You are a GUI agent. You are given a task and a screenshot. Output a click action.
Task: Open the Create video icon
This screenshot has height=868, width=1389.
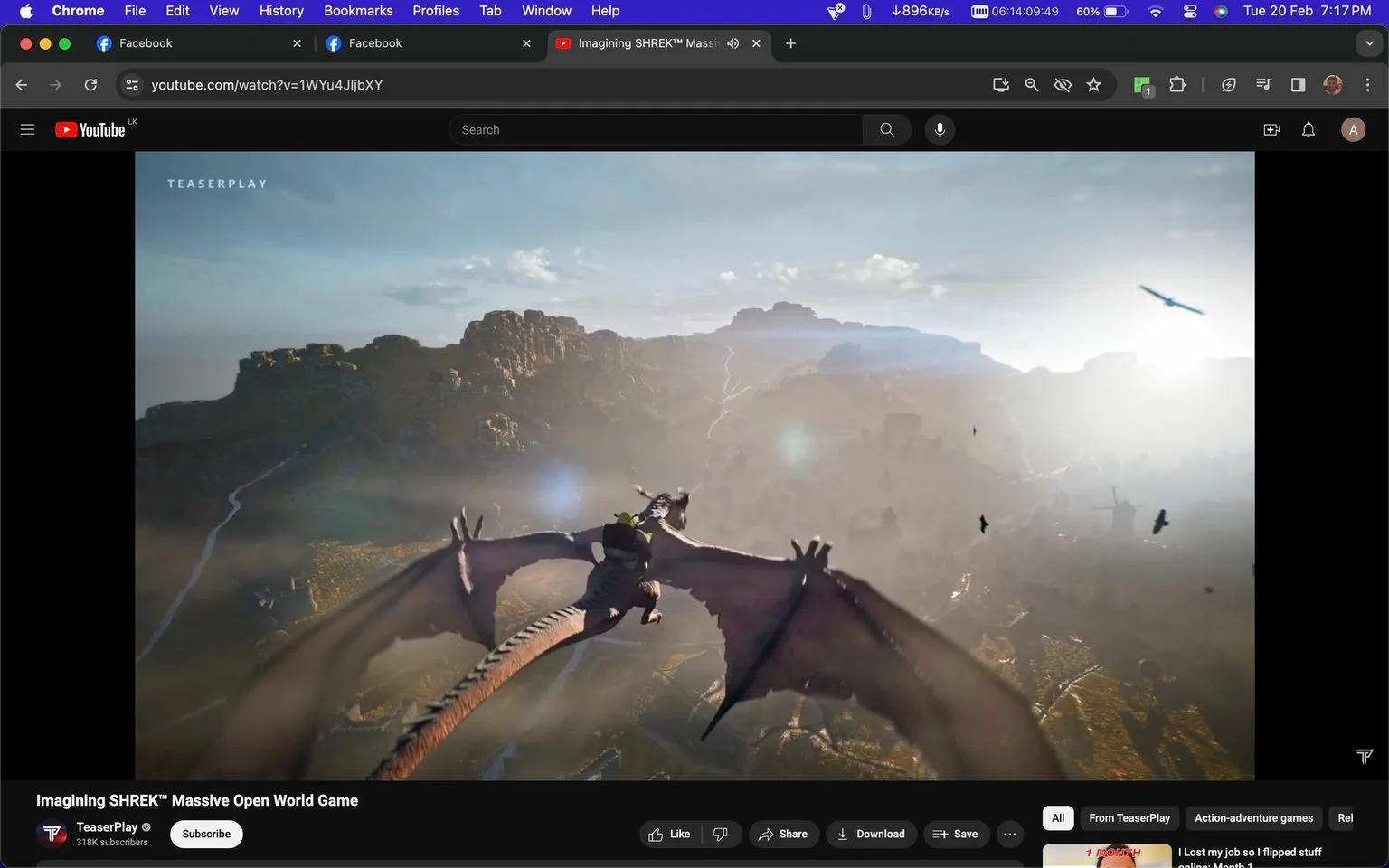coord(1271,129)
